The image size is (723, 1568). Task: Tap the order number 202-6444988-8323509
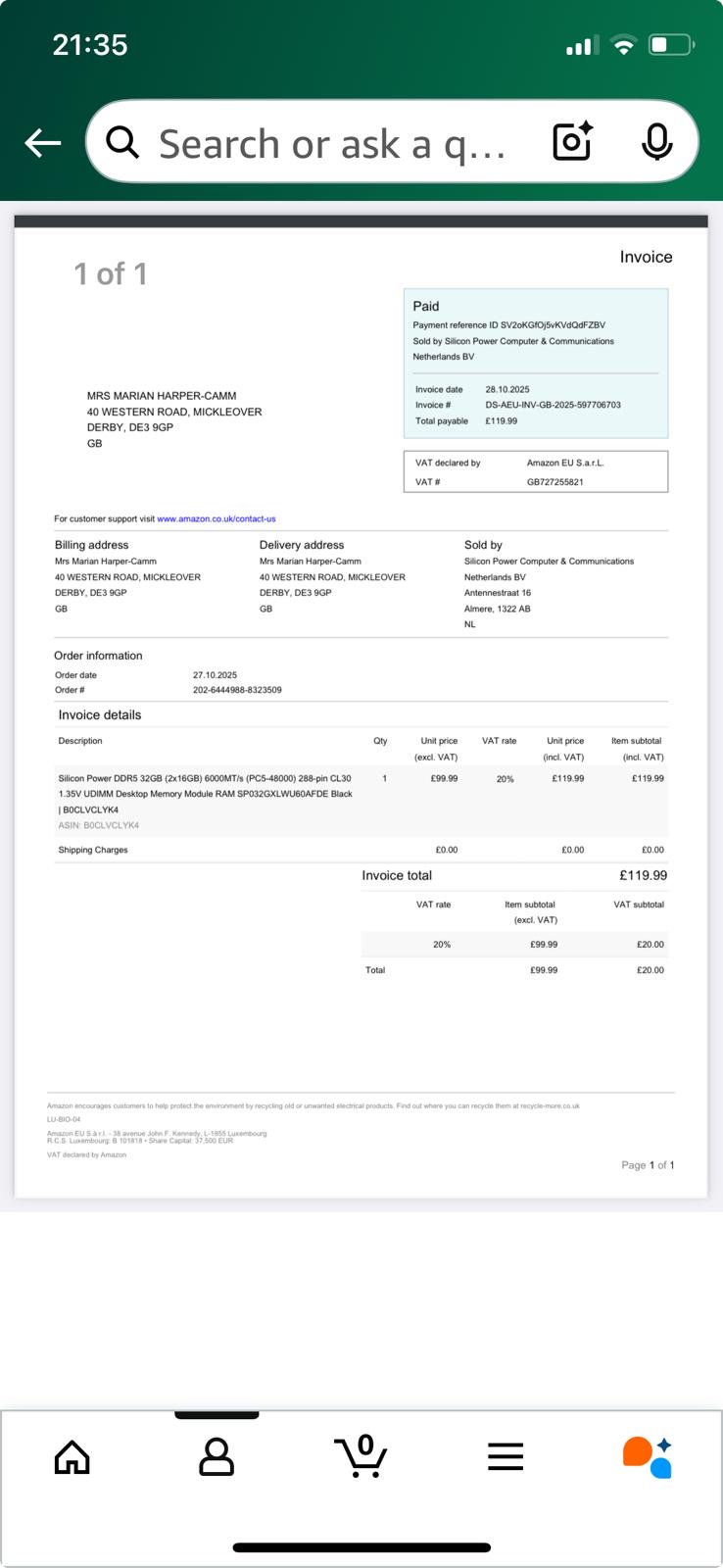click(237, 690)
